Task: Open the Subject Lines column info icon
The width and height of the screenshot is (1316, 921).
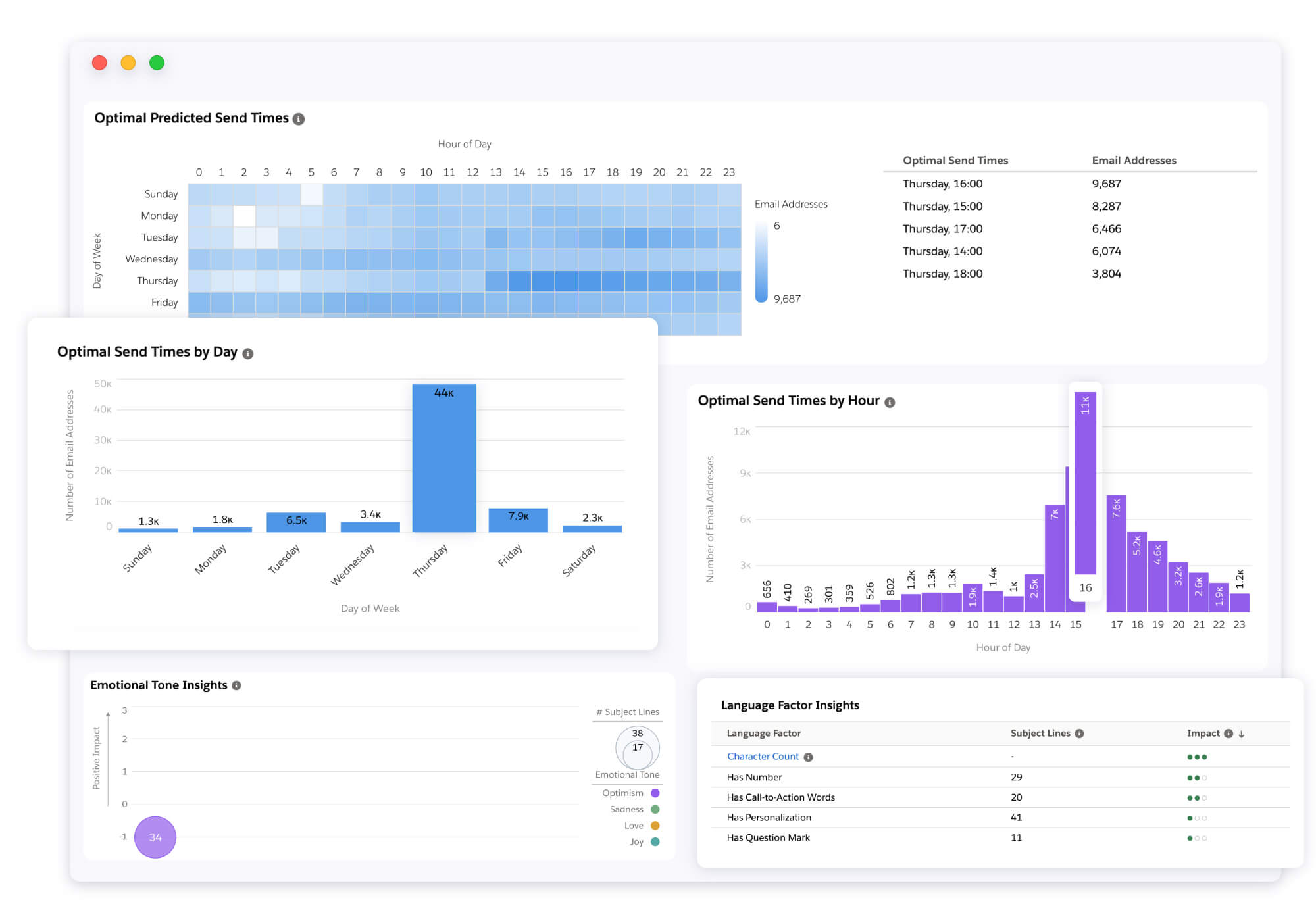Action: coord(1080,733)
